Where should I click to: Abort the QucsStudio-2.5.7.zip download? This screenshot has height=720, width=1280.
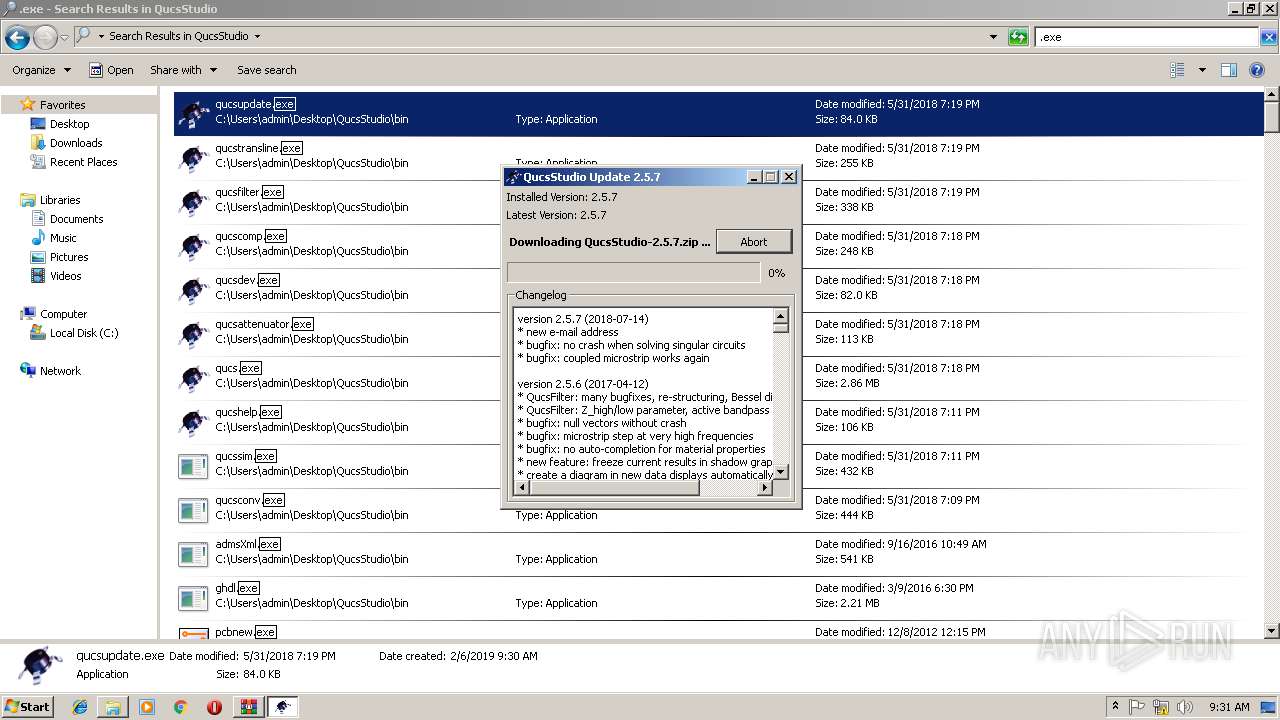[x=754, y=242]
